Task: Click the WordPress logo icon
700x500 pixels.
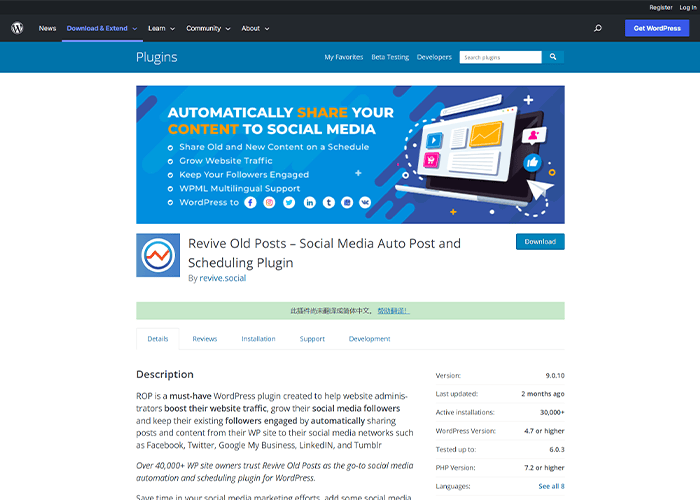Action: (x=17, y=28)
